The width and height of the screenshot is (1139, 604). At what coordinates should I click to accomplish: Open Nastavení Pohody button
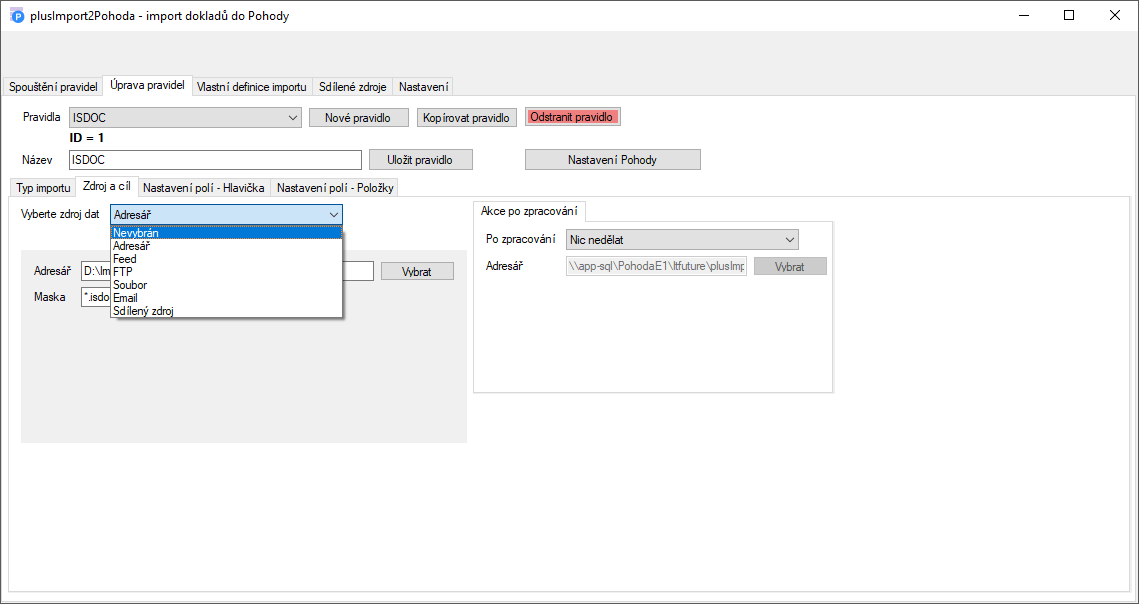pos(612,160)
